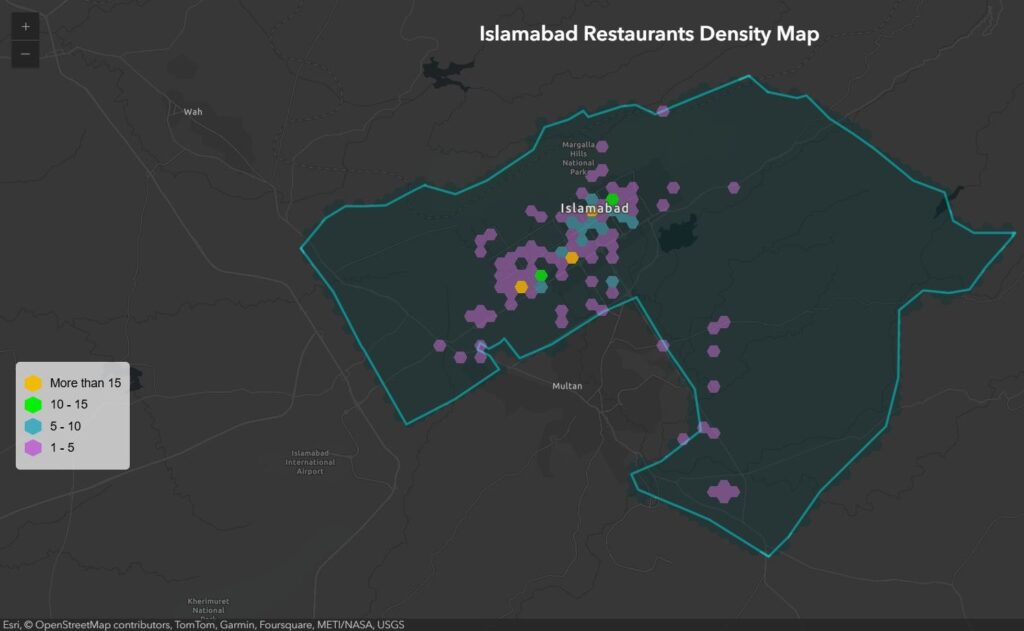
Task: Pick the teal "5 - 10" legend hexagon
Action: pos(33,426)
